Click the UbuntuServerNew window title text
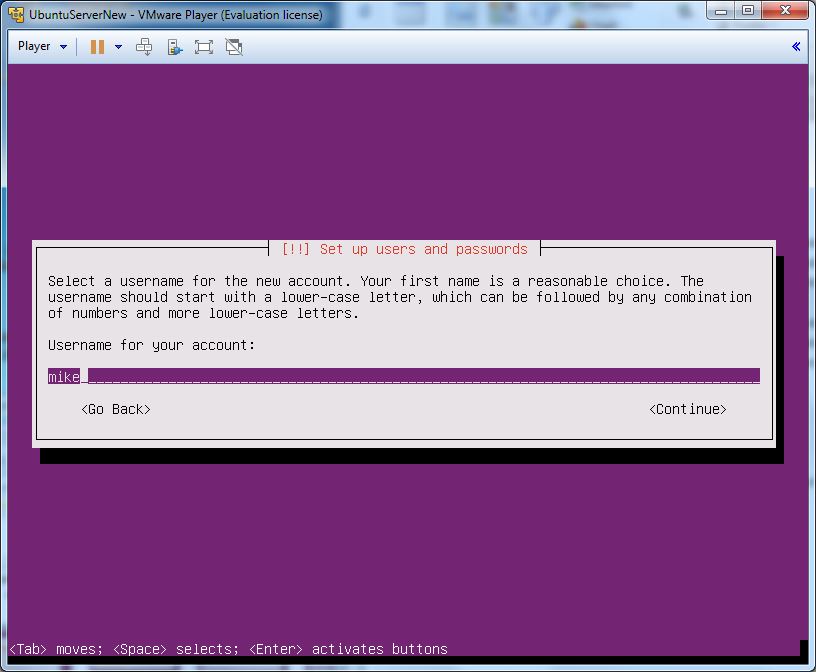Viewport: 816px width, 672px height. pos(175,15)
